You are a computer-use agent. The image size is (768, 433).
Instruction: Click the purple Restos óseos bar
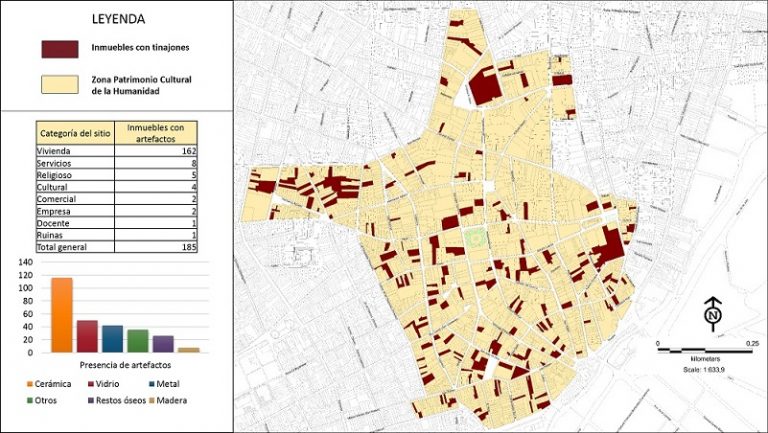click(163, 344)
